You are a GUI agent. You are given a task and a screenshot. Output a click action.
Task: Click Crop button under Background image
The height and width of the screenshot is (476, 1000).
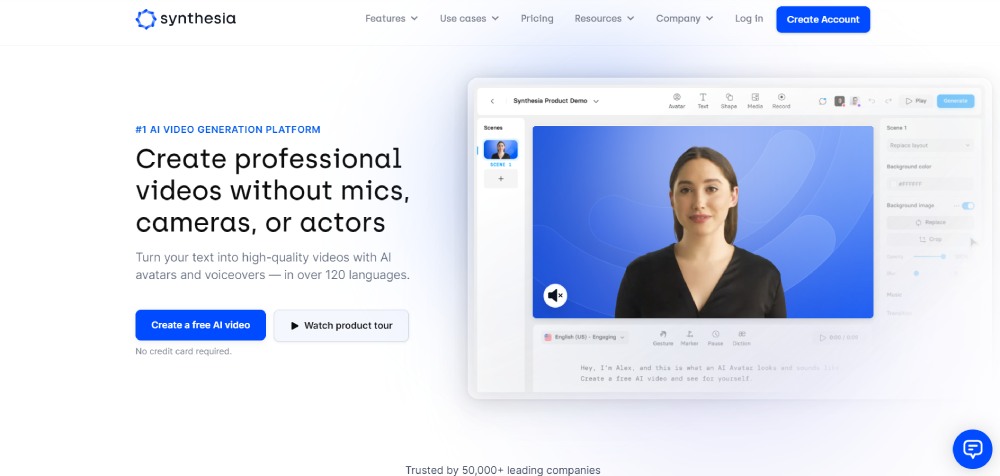click(930, 239)
